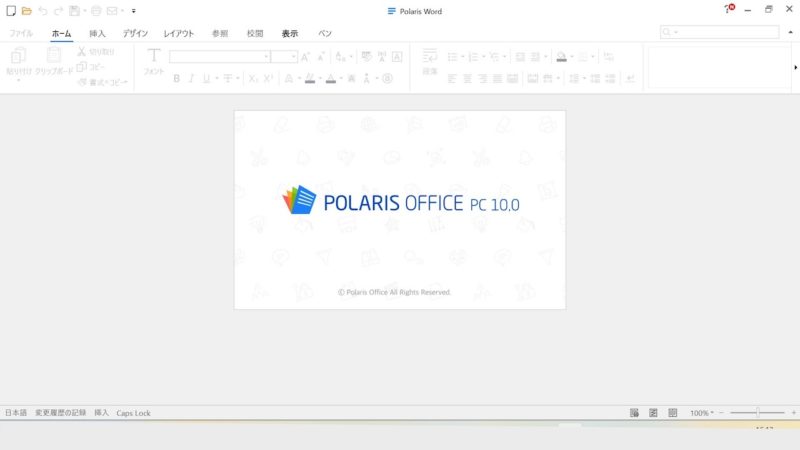The image size is (800, 450).
Task: Click the Cut (切り取り) scissors icon
Action: coord(82,51)
